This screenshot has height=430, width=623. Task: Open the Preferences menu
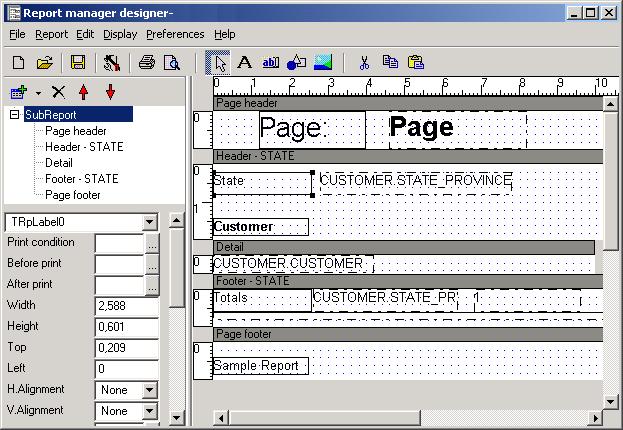coord(175,34)
